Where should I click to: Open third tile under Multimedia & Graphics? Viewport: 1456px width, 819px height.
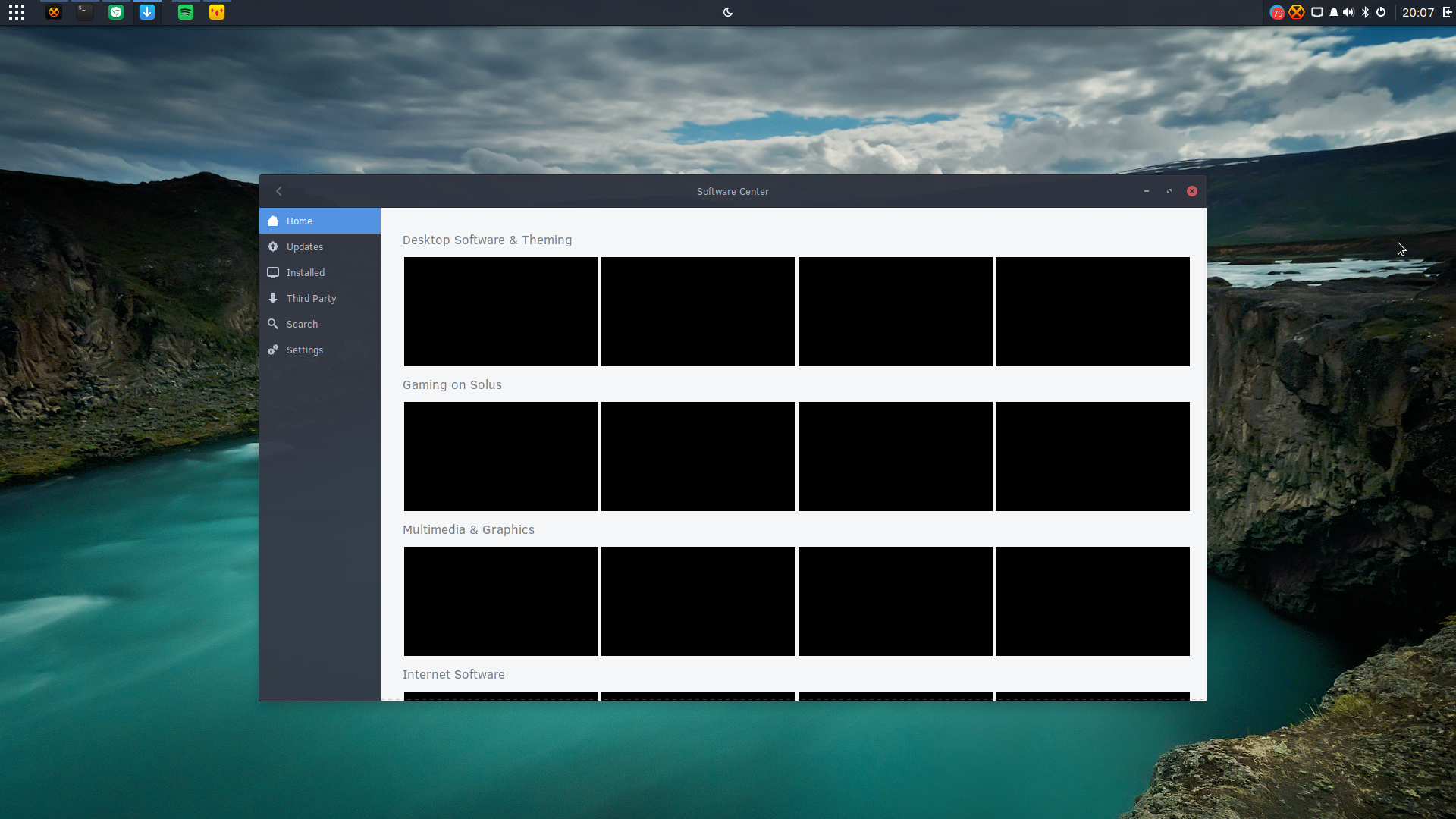click(x=896, y=601)
